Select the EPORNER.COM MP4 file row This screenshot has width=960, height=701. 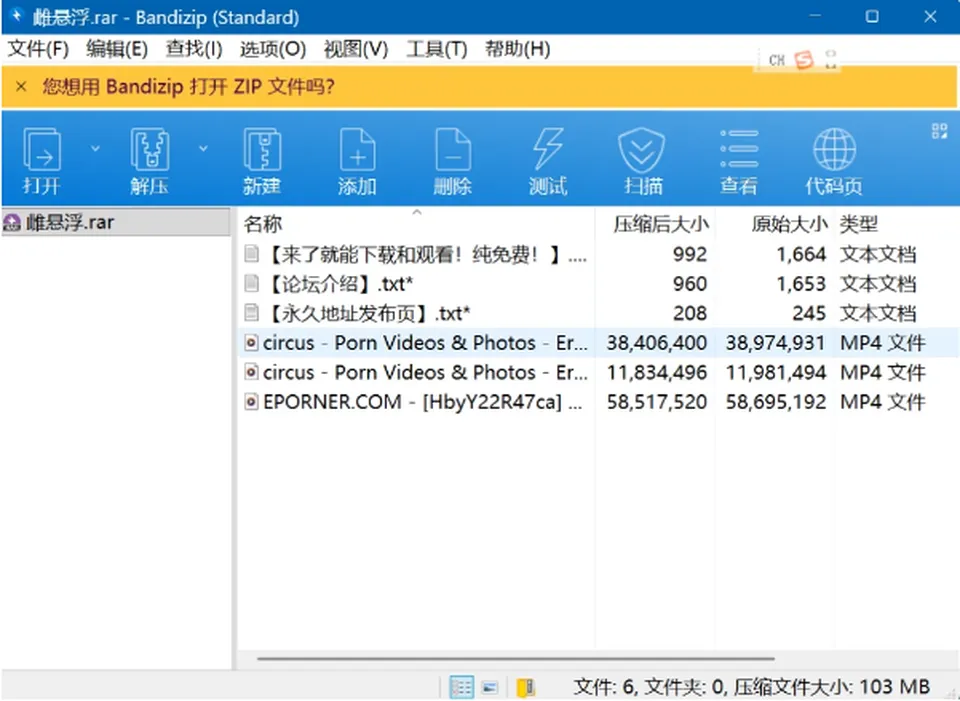click(598, 402)
